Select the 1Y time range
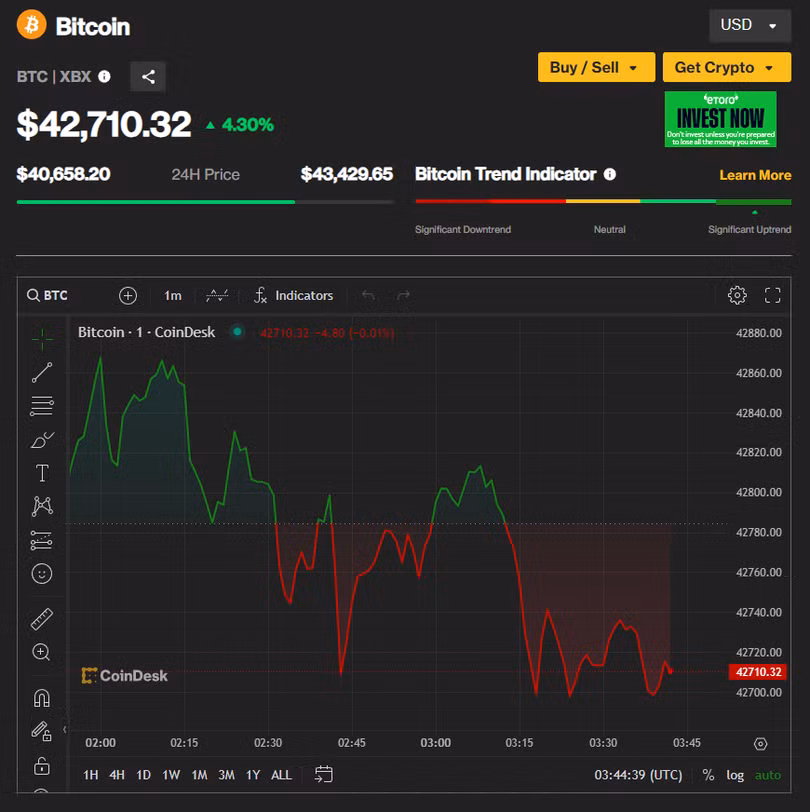Image resolution: width=810 pixels, height=812 pixels. coord(253,775)
